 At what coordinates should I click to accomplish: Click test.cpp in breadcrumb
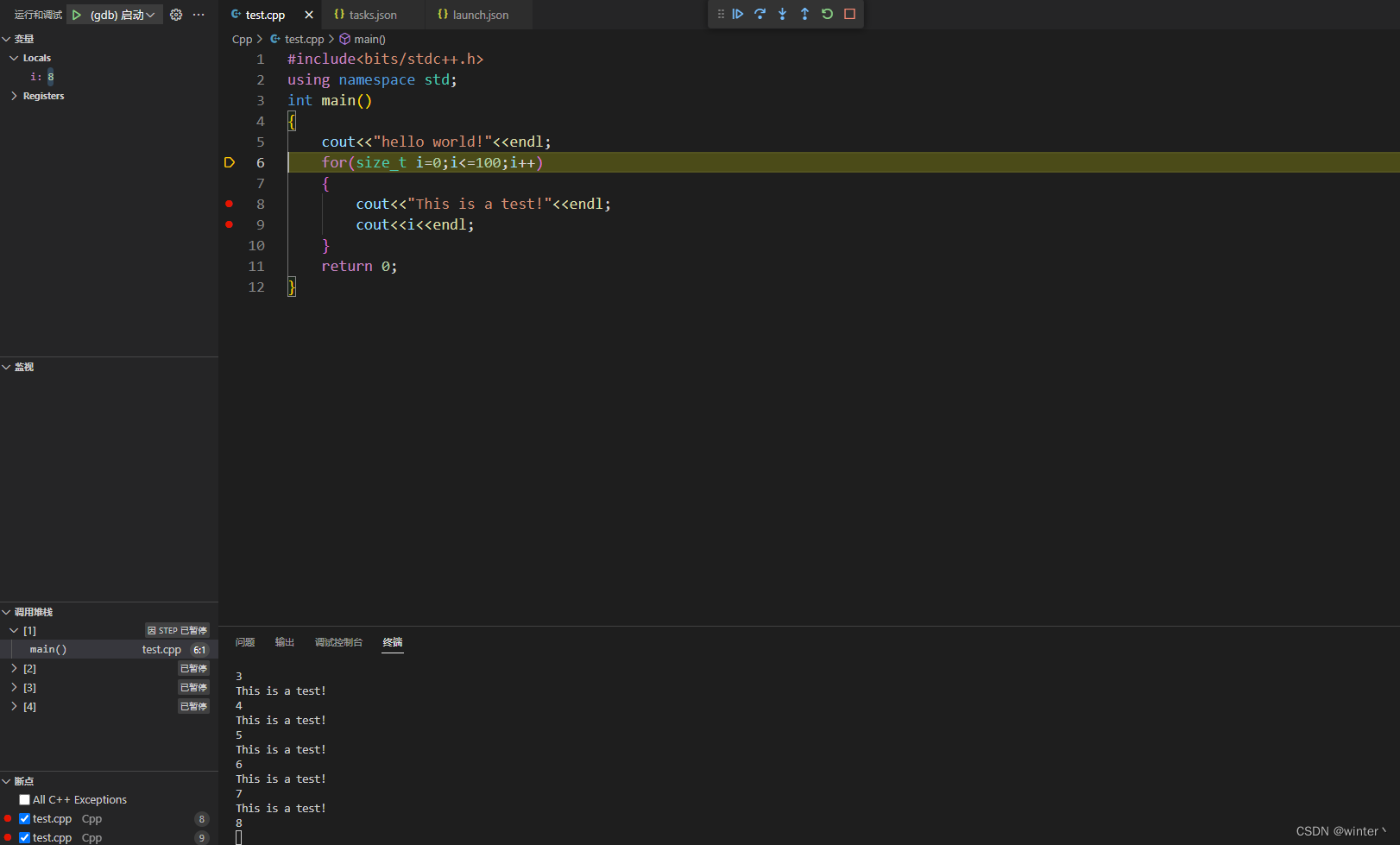(304, 39)
